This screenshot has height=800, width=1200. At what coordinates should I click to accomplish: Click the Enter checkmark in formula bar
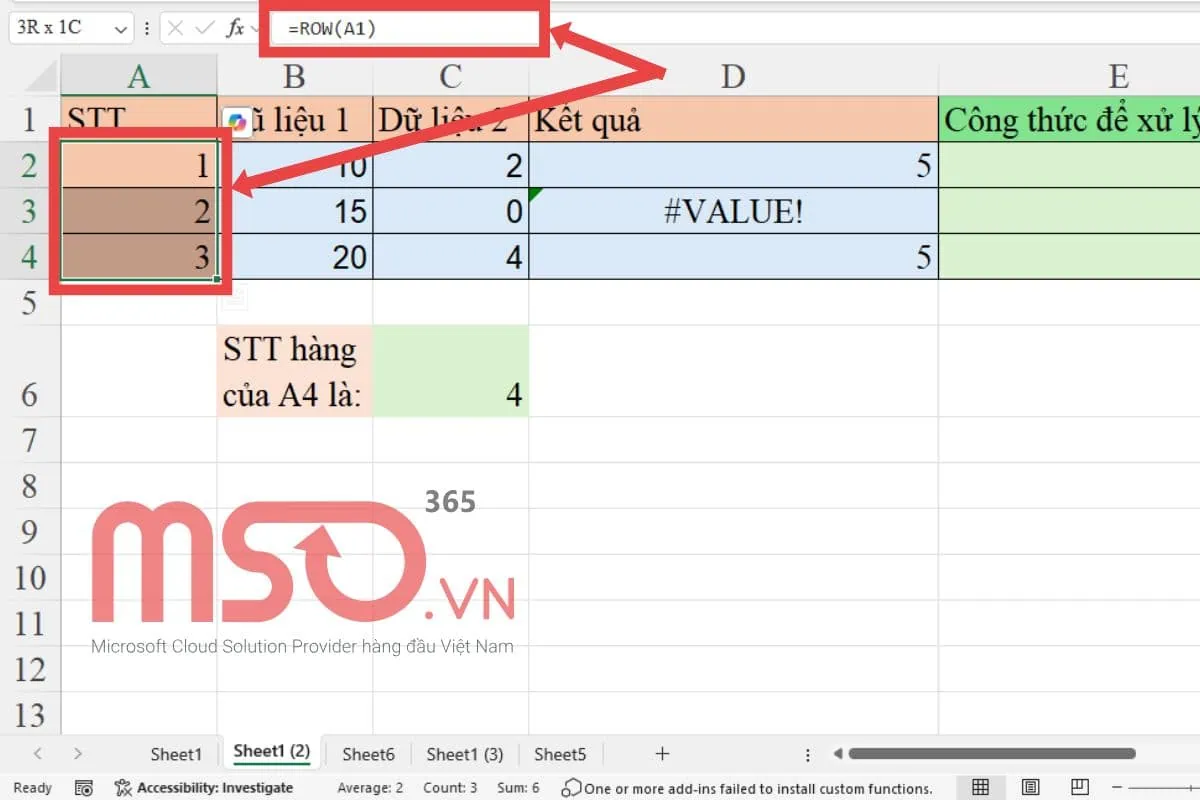tap(205, 28)
